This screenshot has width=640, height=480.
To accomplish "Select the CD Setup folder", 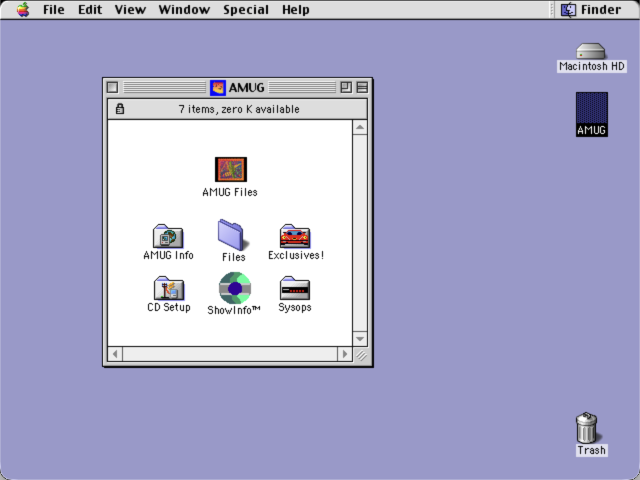I will click(x=169, y=288).
